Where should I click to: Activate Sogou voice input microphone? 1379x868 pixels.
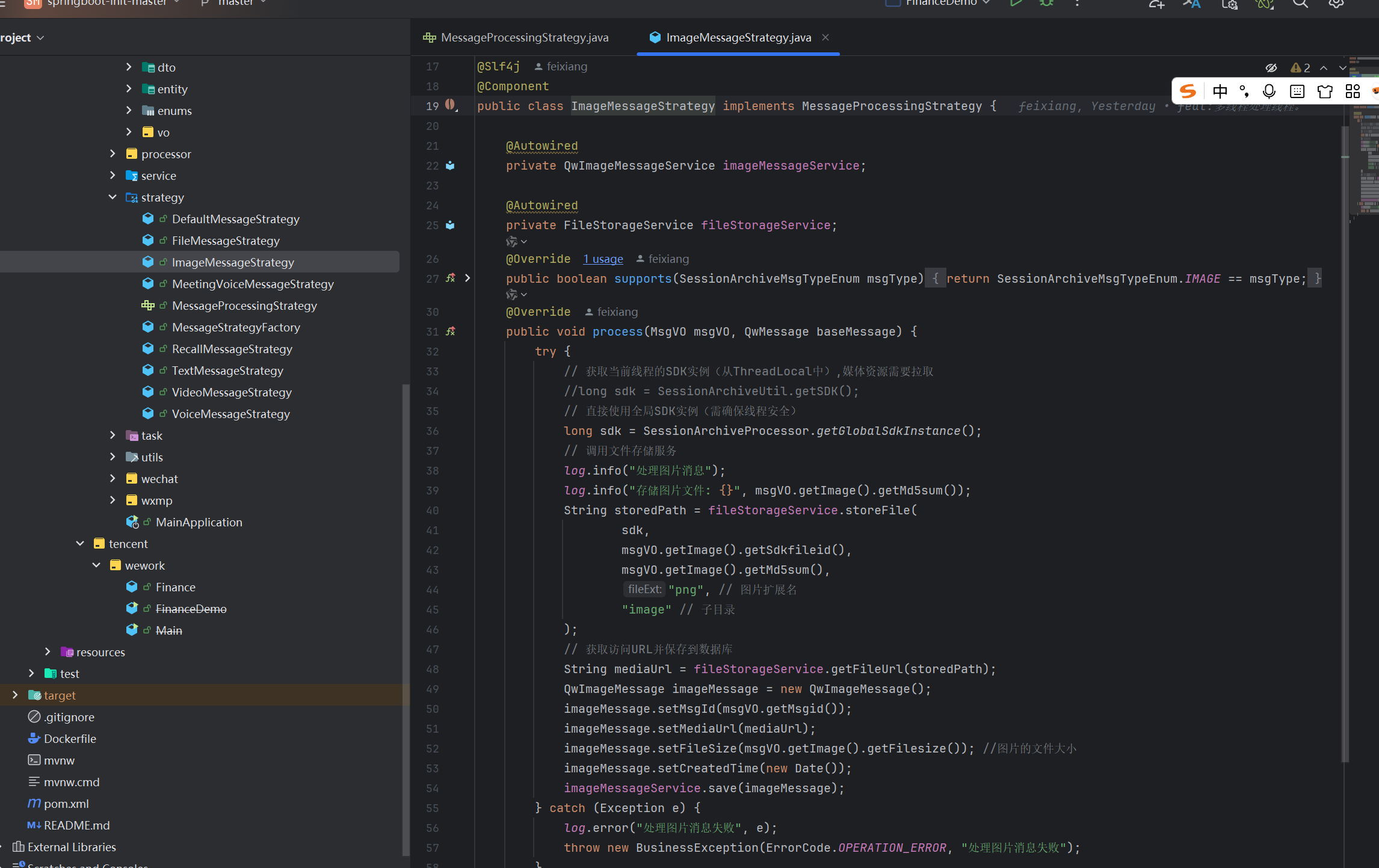(x=1269, y=91)
